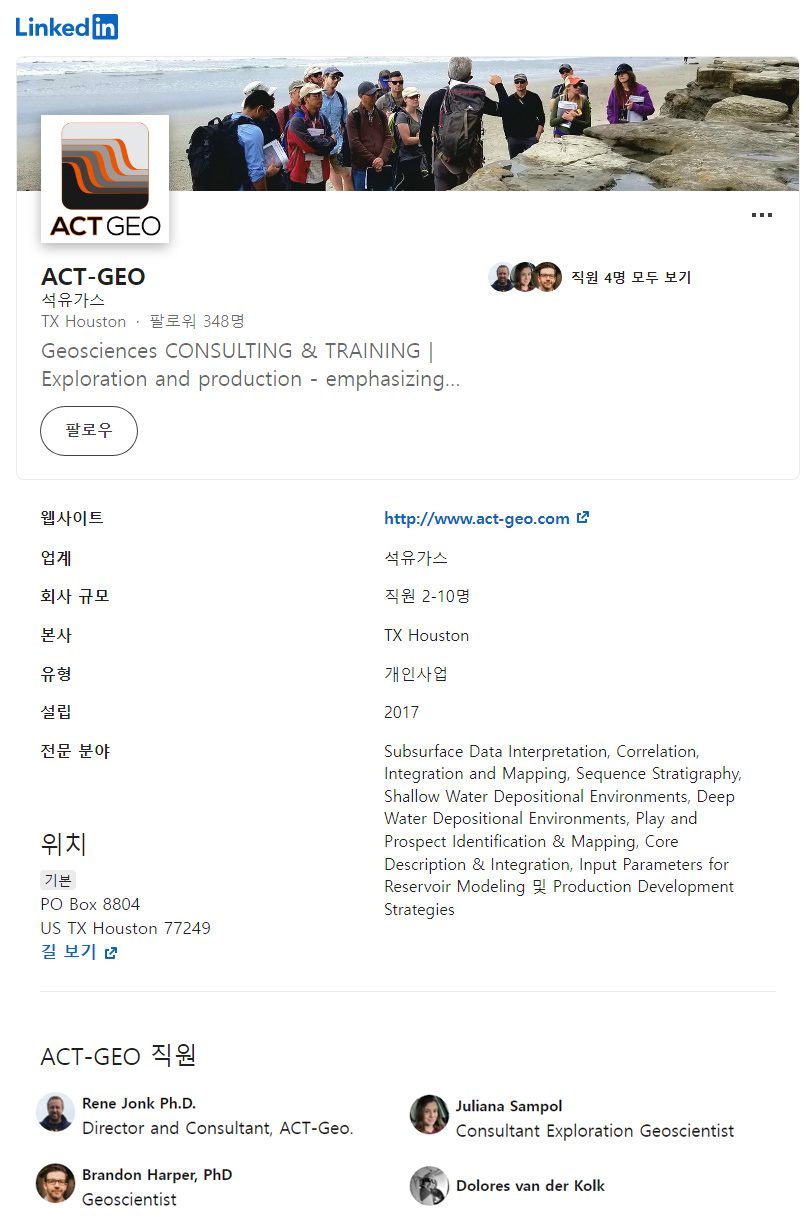
Task: Click the 기본 location badge
Action: coord(56,879)
